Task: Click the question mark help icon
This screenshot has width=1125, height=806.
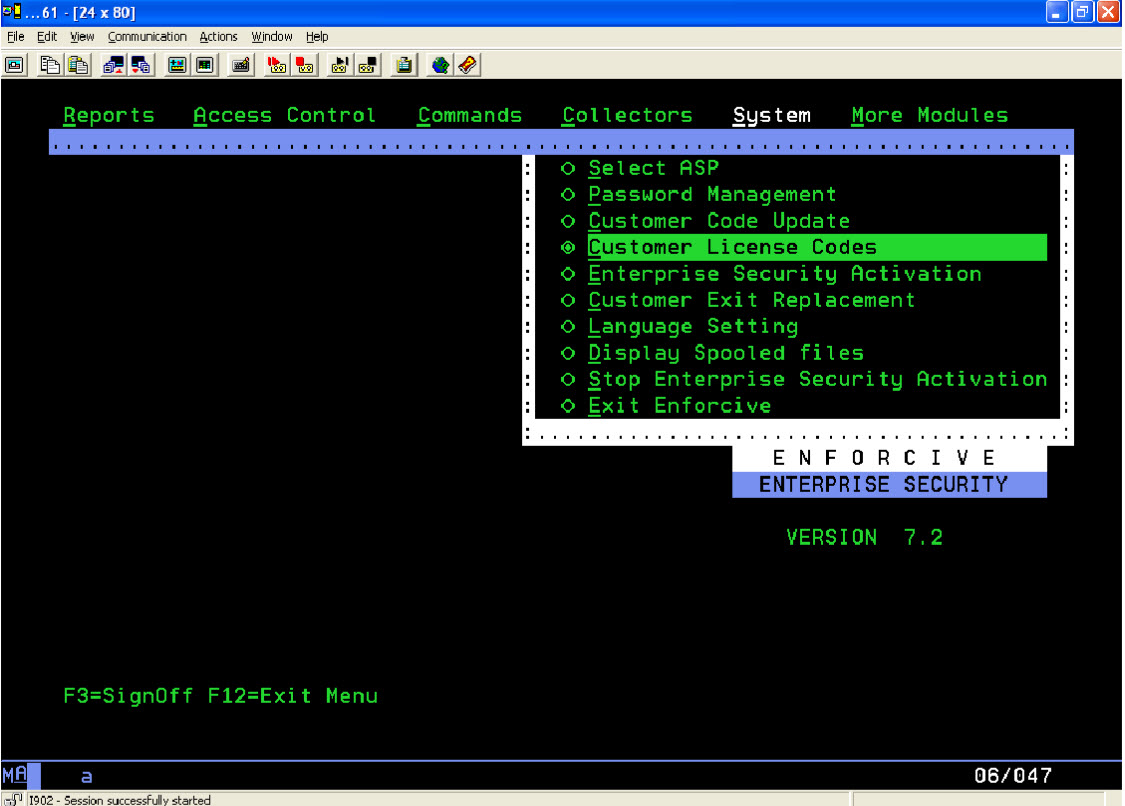Action: pos(468,65)
